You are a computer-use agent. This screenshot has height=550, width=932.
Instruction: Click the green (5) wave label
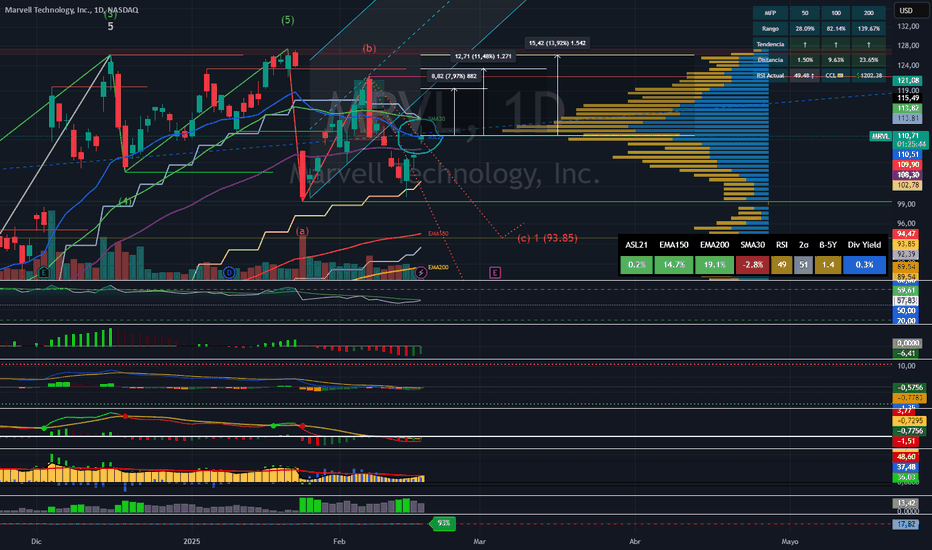click(287, 20)
